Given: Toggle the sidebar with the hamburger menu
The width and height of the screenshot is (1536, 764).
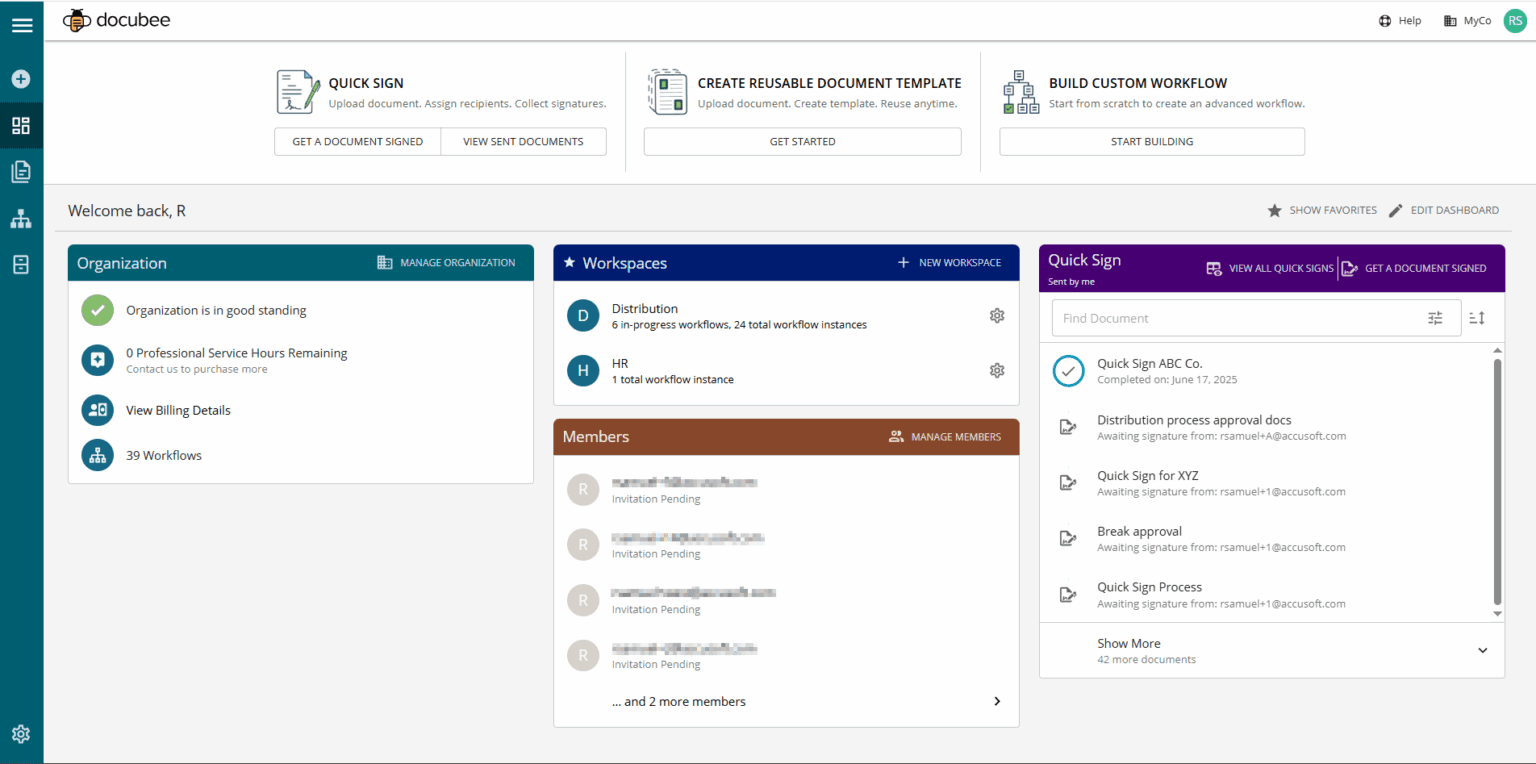Looking at the screenshot, I should (x=22, y=24).
